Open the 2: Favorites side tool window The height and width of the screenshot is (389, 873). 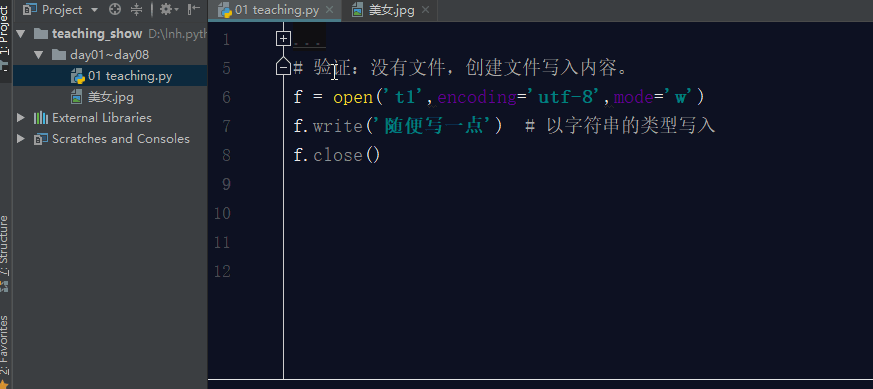(x=4, y=351)
